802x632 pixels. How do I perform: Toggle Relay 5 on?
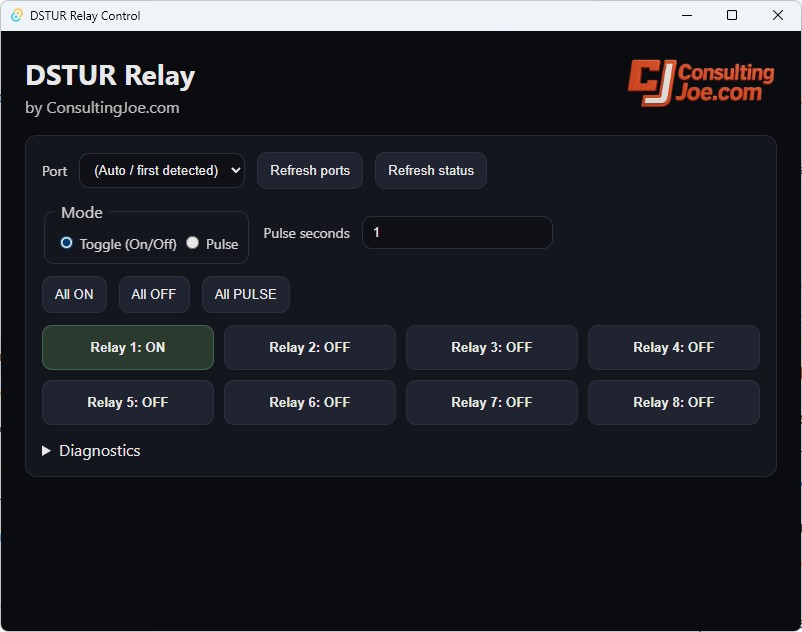(x=128, y=402)
